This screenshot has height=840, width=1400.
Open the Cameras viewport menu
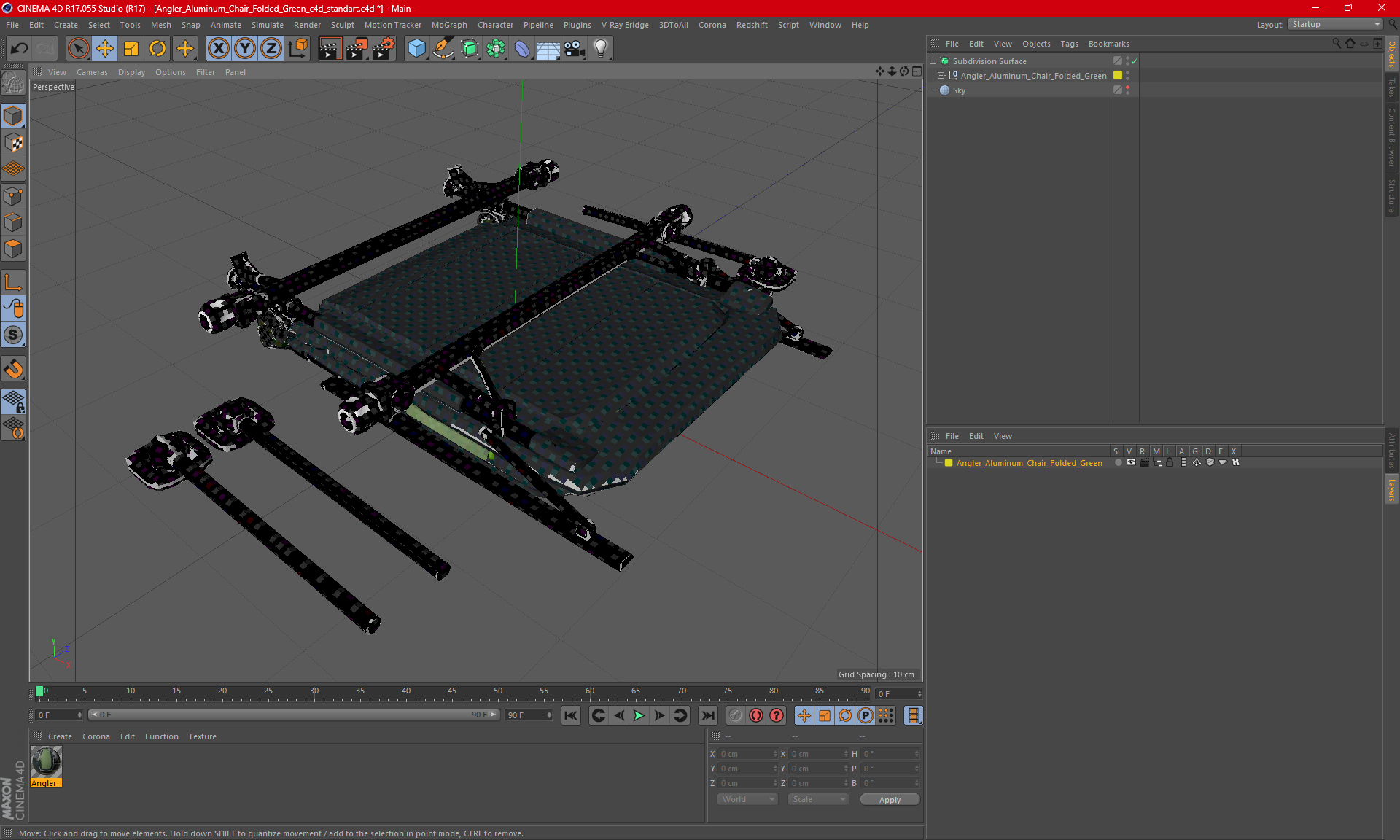[x=92, y=72]
